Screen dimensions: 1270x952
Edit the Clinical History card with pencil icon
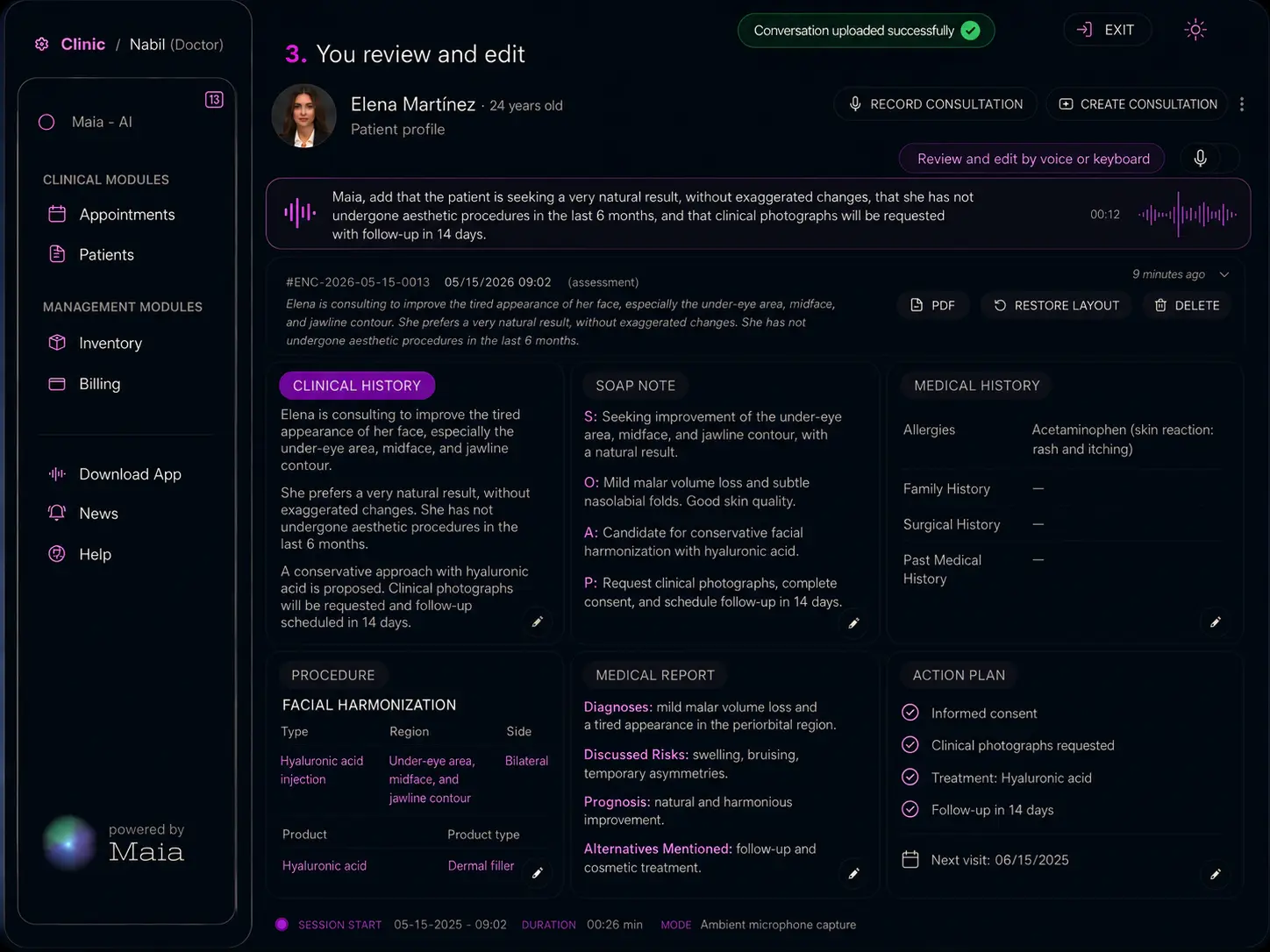pyautogui.click(x=538, y=622)
